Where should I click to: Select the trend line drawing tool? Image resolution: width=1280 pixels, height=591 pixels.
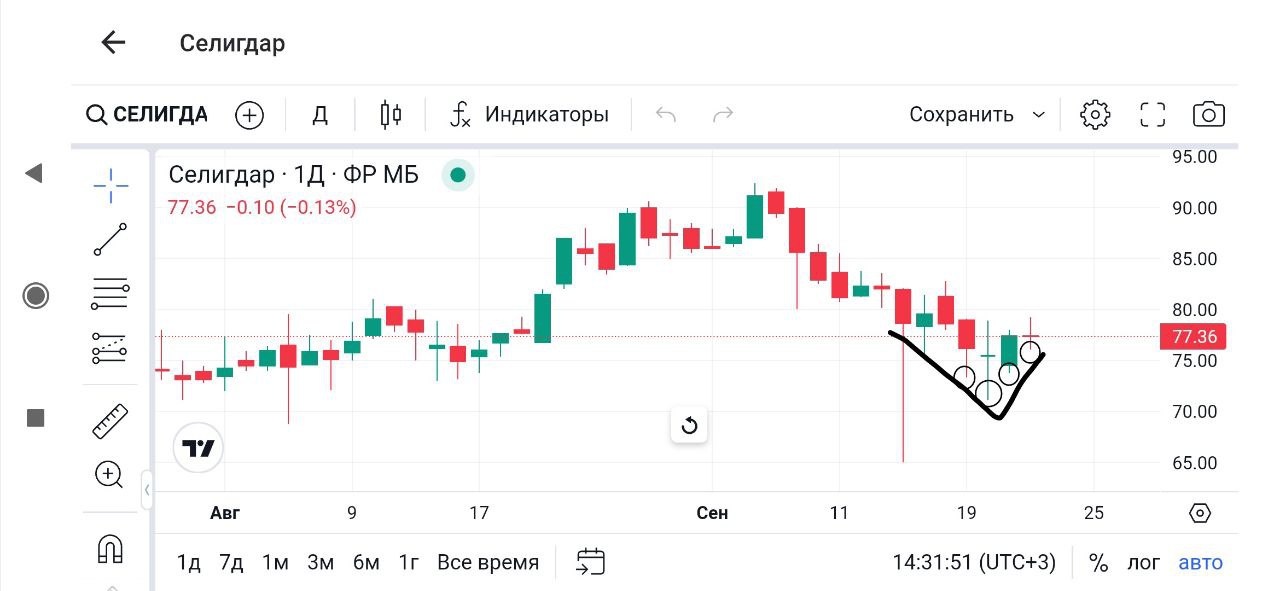click(110, 240)
